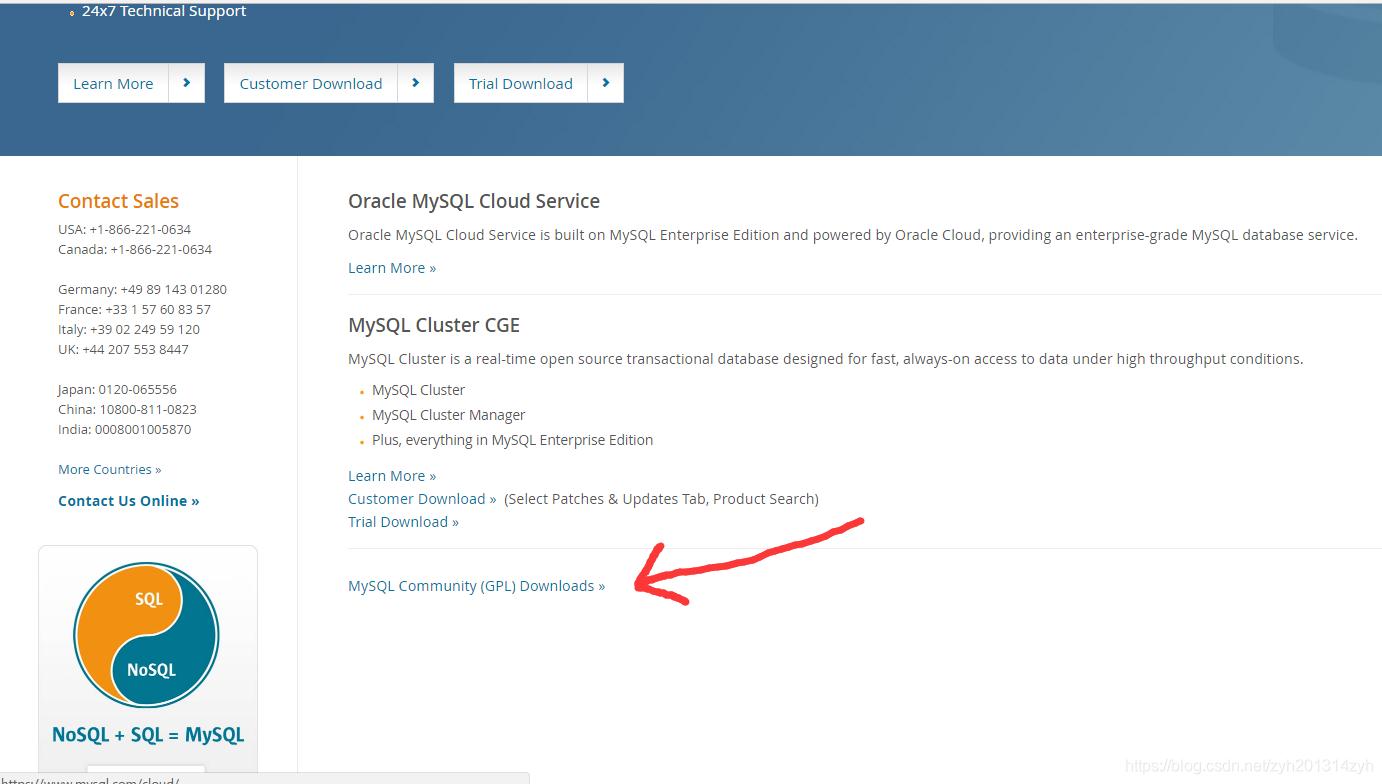Open MySQL Community (GPL) Downloads link
The height and width of the screenshot is (784, 1382).
tap(476, 586)
